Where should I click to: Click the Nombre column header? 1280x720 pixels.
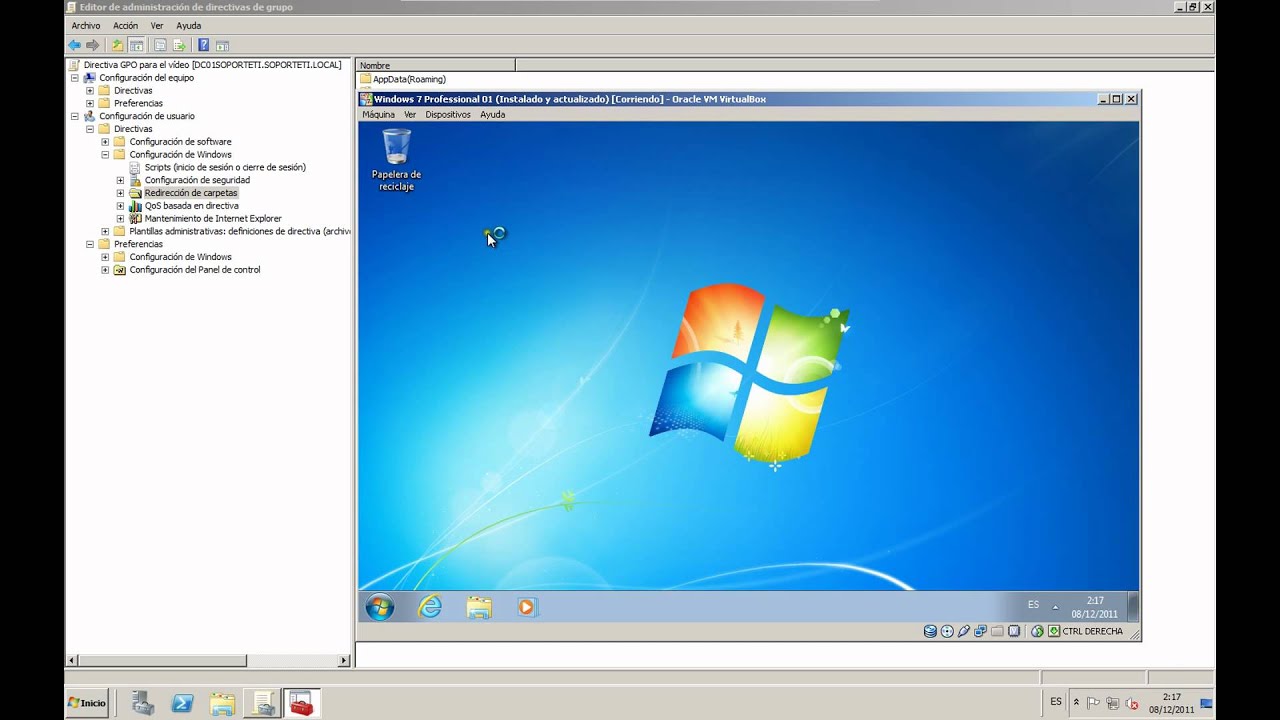(x=436, y=65)
